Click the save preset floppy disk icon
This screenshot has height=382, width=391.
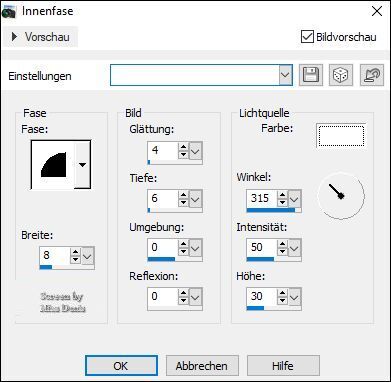[310, 75]
